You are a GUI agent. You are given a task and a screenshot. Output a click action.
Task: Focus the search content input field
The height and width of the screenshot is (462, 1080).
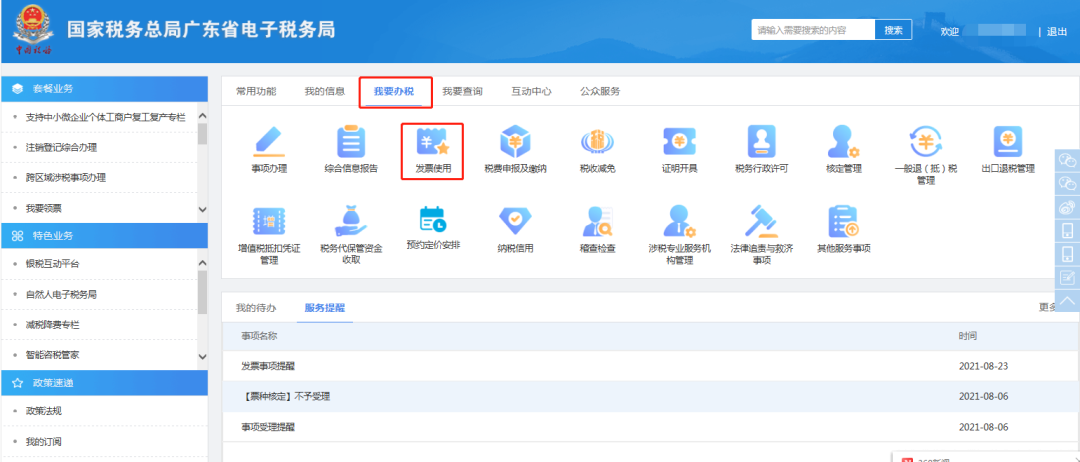click(813, 30)
